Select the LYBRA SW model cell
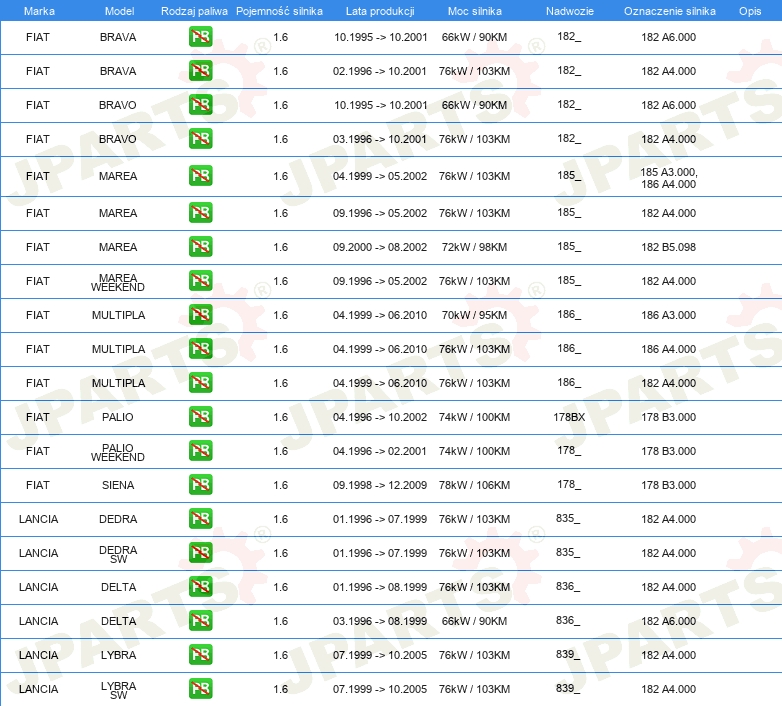The height and width of the screenshot is (706, 782). [118, 691]
